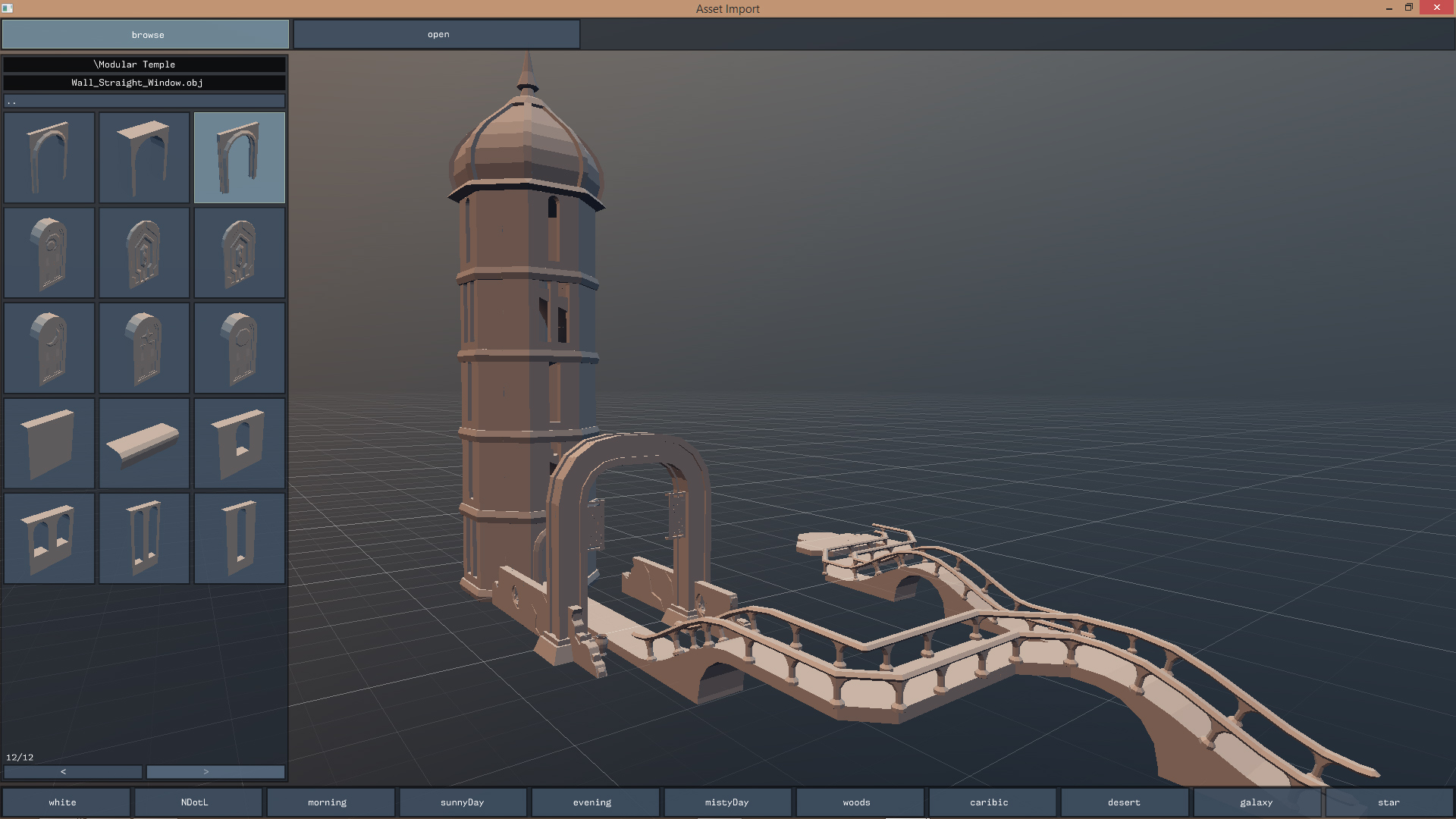Navigate up via the '..' directory row
The height and width of the screenshot is (819, 1456).
click(144, 101)
